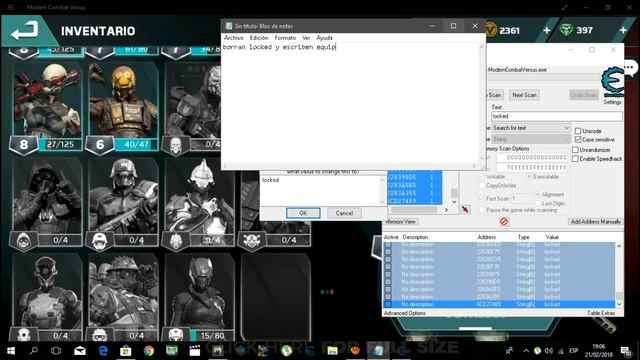640x360 pixels.
Task: Enable the Unrandomizer checkbox
Action: click(x=575, y=150)
